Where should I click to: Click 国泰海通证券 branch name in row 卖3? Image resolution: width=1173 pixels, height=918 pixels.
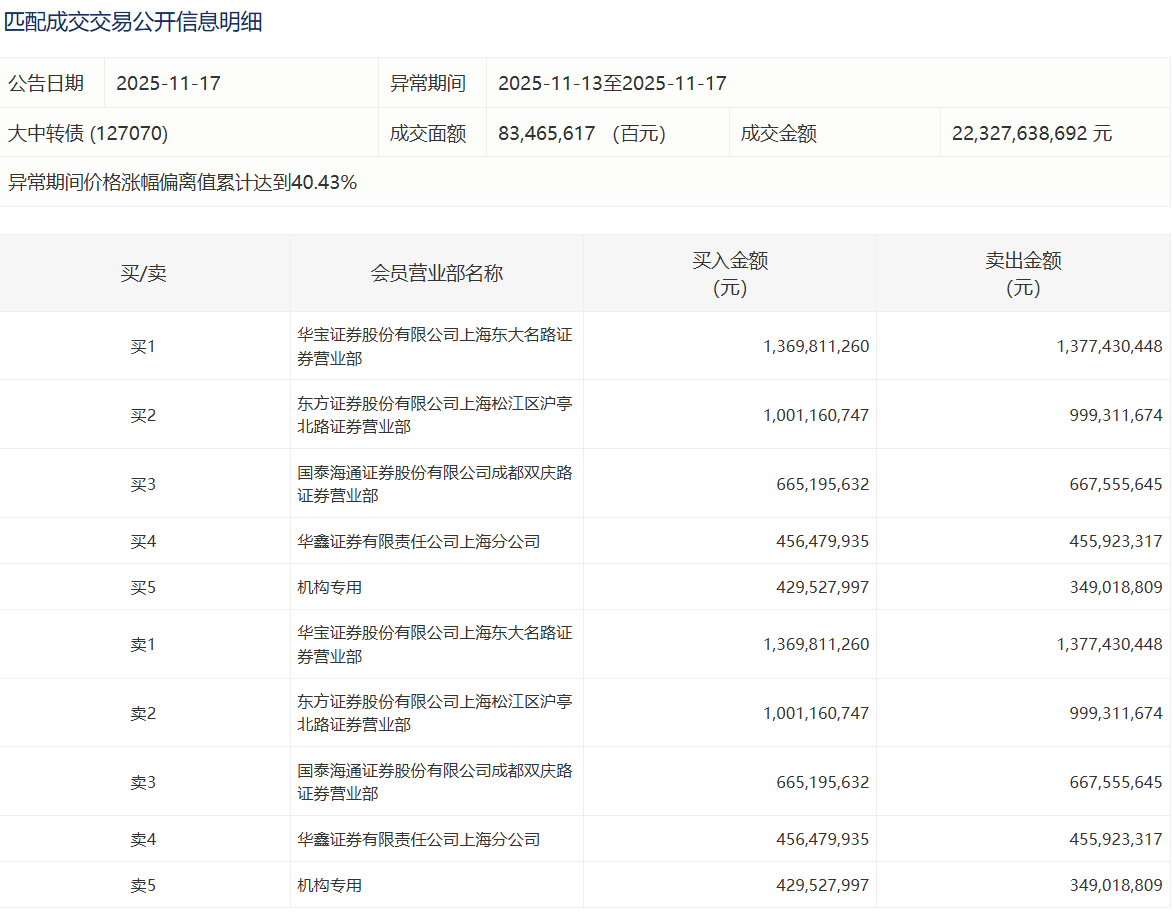pos(435,782)
